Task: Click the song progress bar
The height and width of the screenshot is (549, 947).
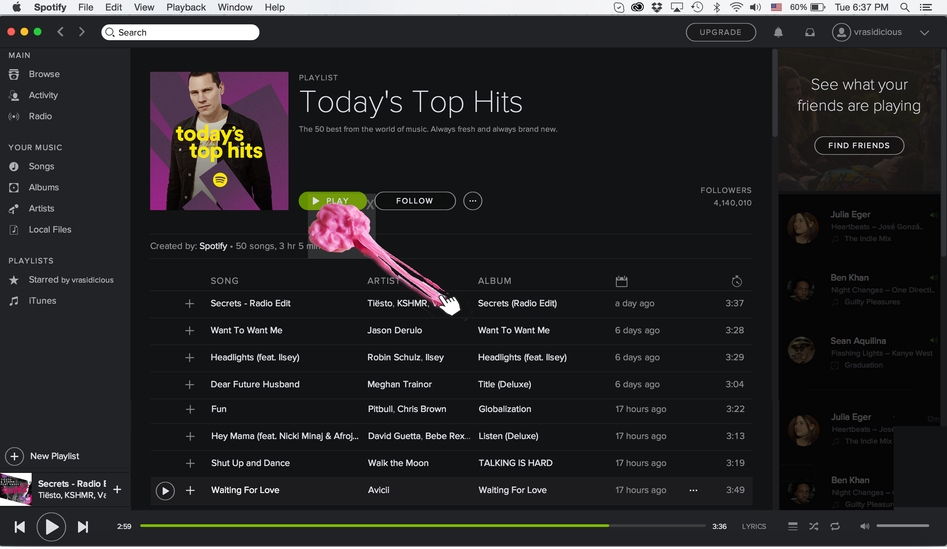Action: 423,526
